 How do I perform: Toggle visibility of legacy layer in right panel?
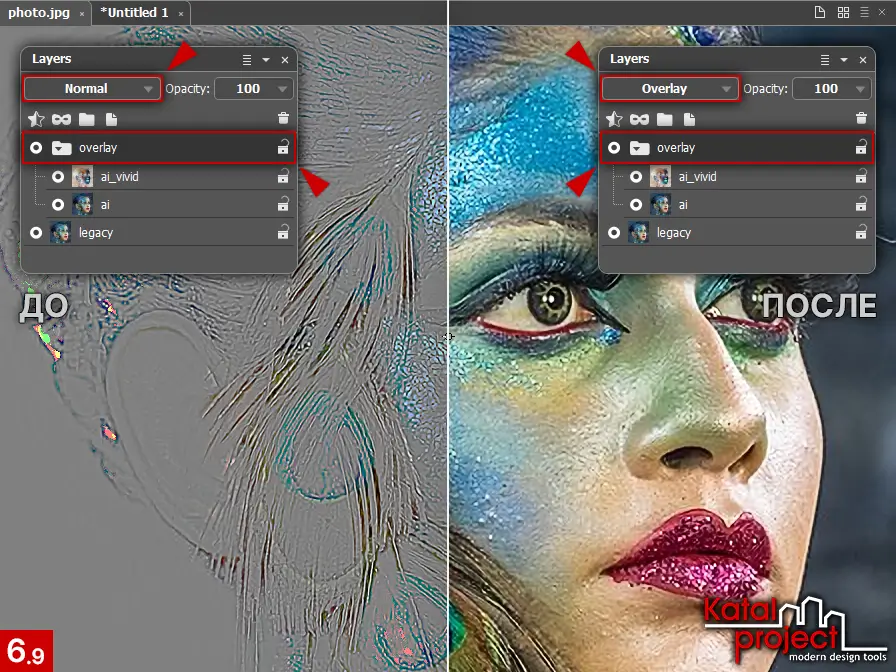click(x=614, y=233)
